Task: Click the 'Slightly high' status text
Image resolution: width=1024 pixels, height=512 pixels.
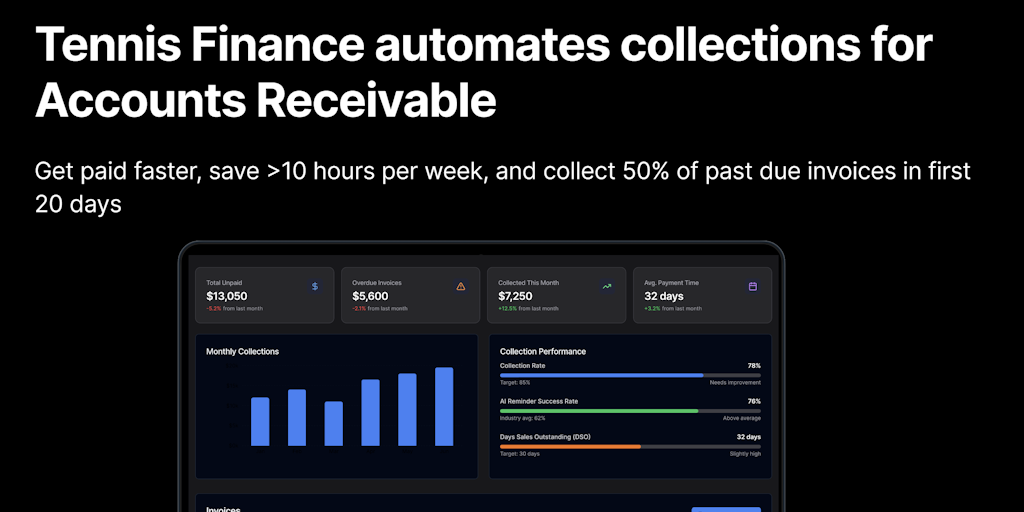Action: pyautogui.click(x=745, y=453)
